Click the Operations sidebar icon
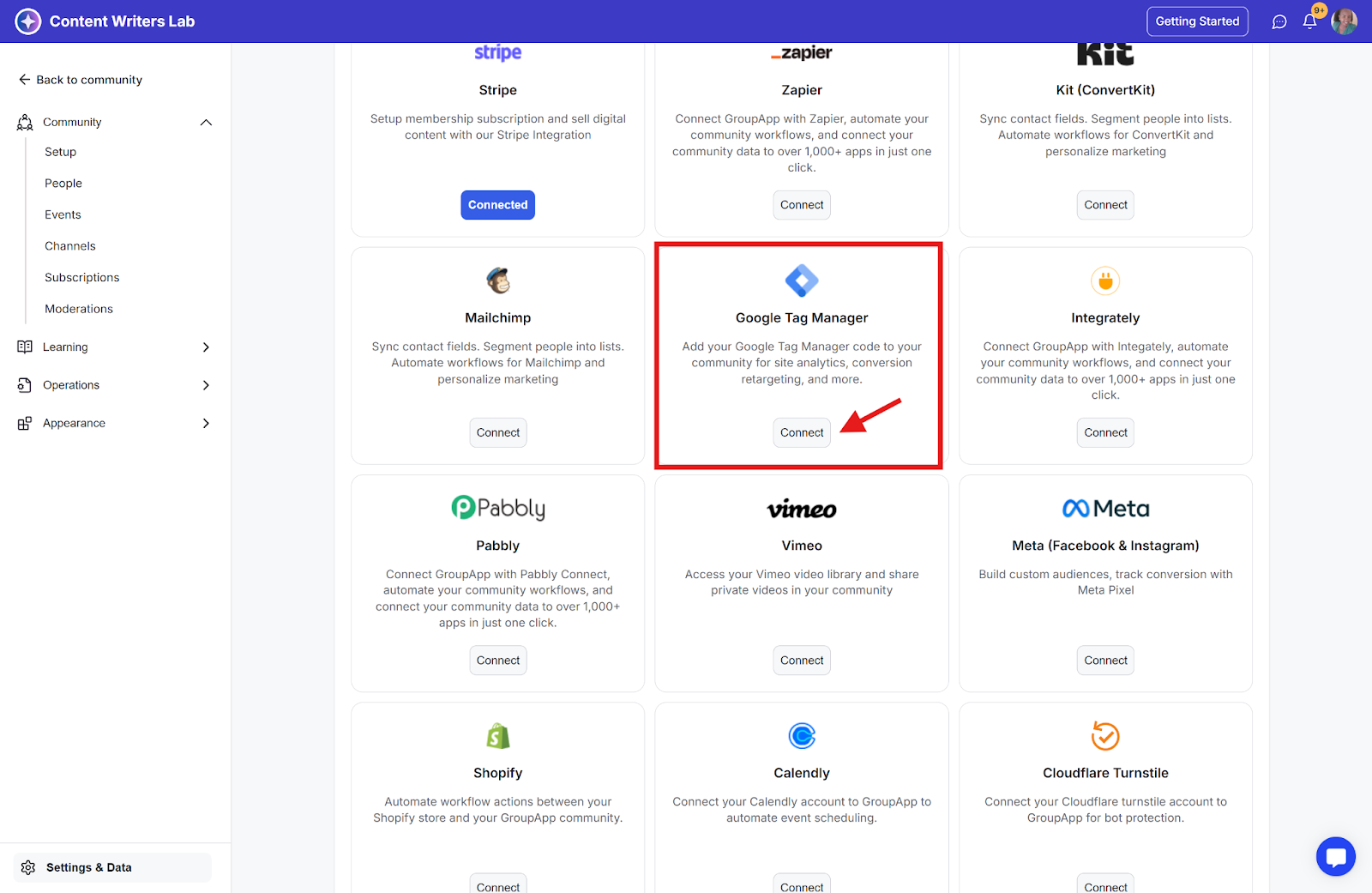This screenshot has height=893, width=1372. (25, 385)
